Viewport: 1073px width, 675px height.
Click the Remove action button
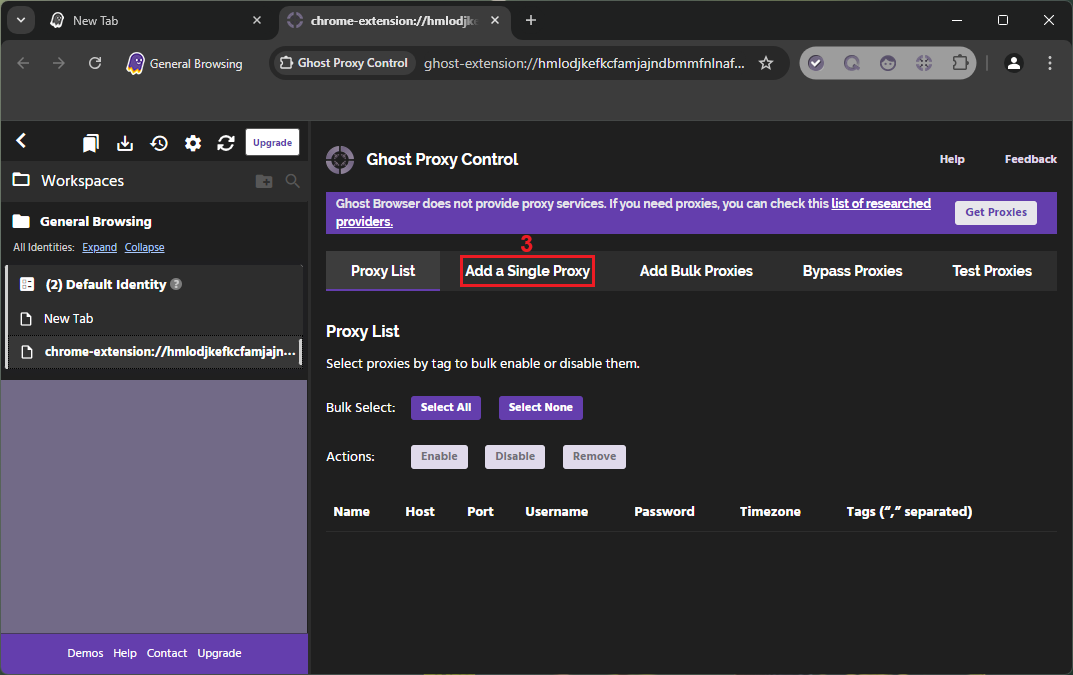click(594, 457)
